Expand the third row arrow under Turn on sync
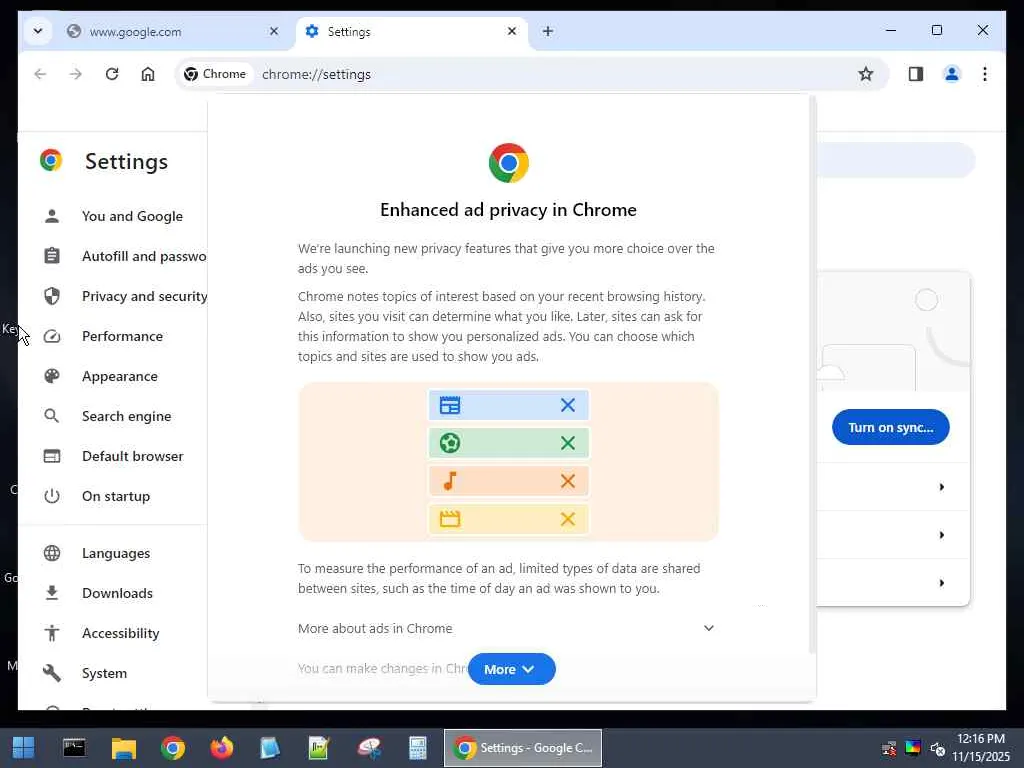Screen dimensions: 1024x768 coord(941,583)
